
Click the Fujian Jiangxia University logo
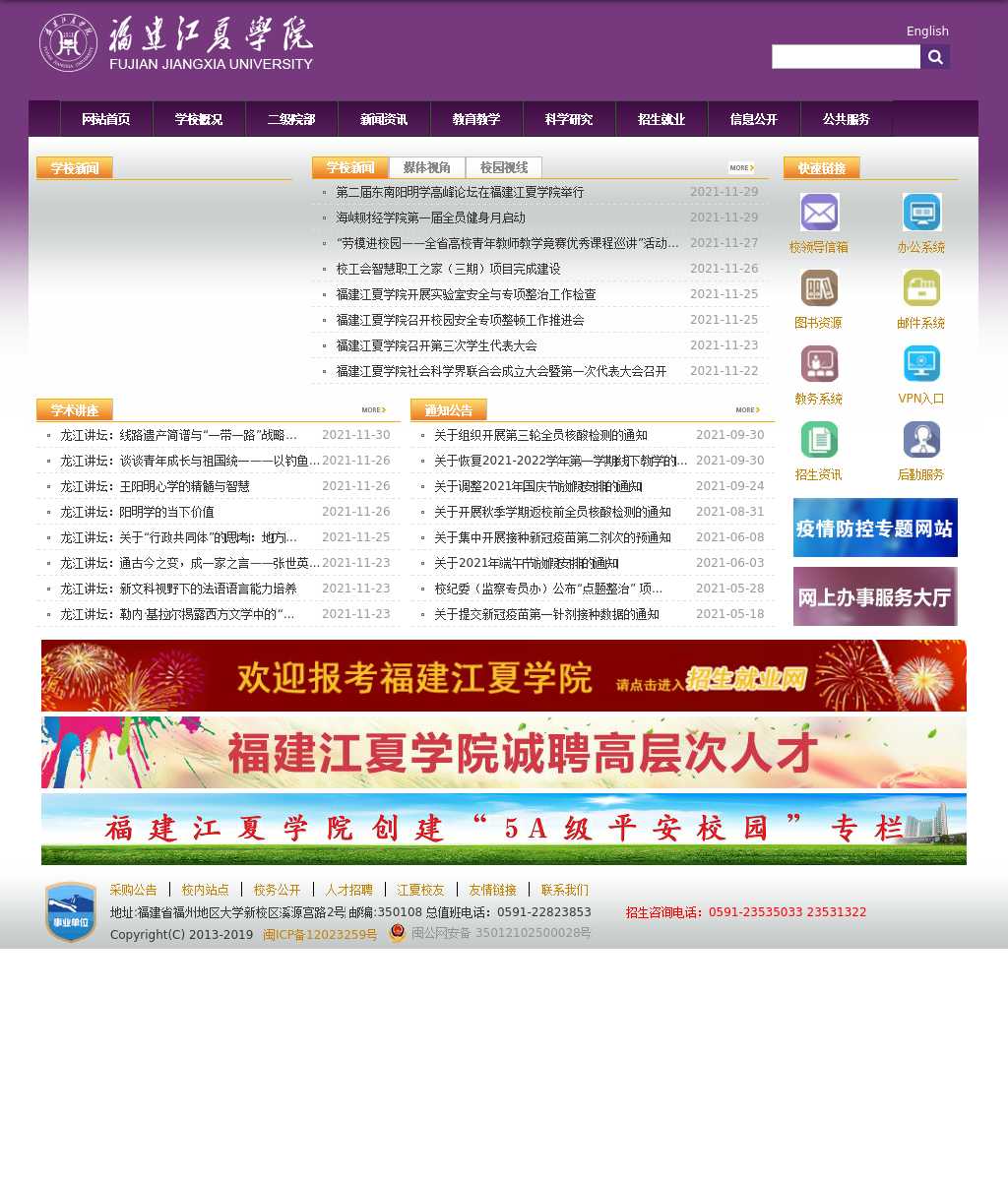[x=176, y=43]
